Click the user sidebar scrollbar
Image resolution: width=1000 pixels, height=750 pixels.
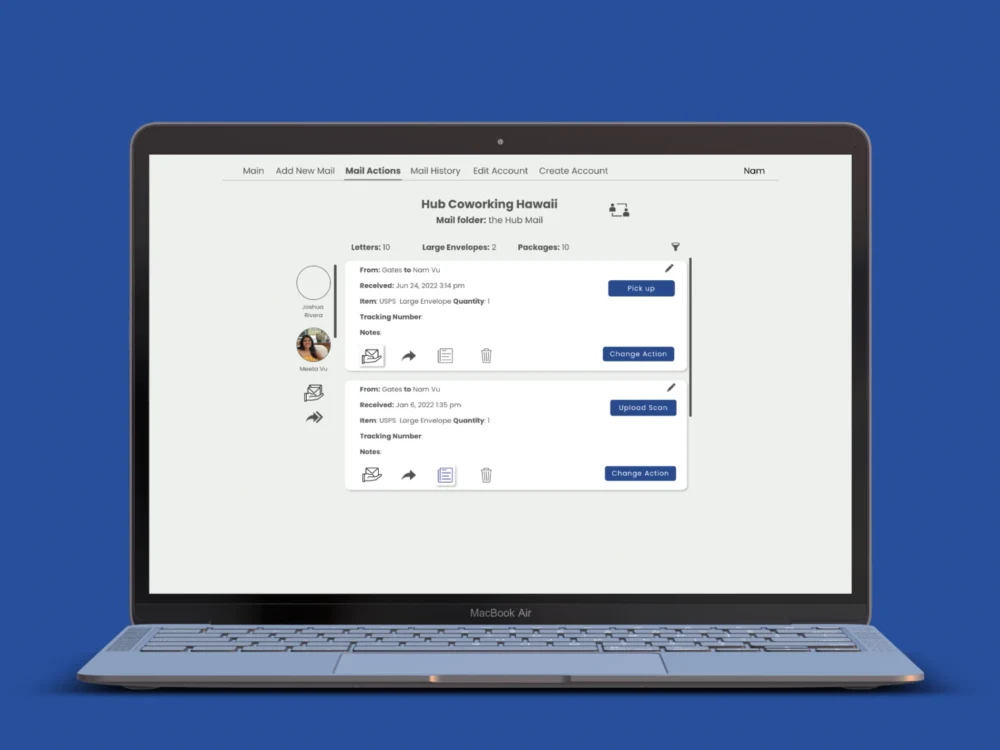(x=335, y=302)
